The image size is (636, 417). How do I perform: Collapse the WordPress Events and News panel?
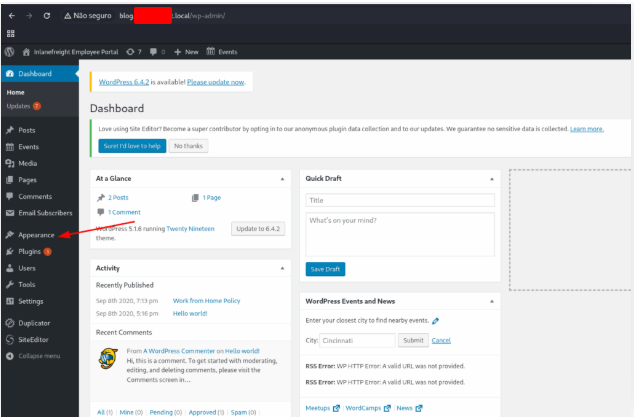491,301
